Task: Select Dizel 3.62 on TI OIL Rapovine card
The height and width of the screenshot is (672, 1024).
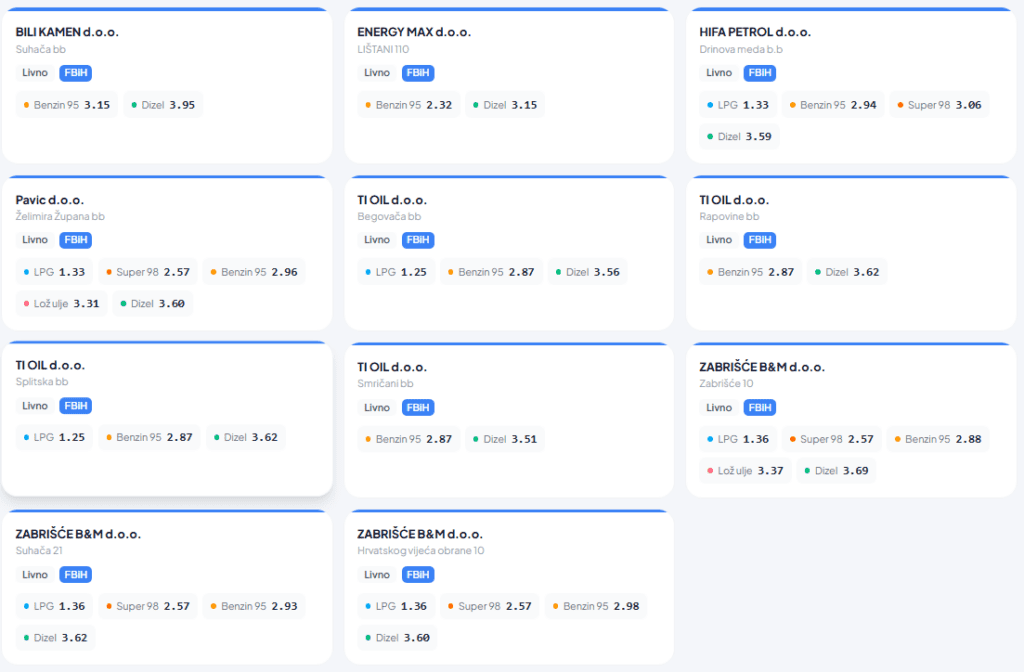Action: [847, 272]
